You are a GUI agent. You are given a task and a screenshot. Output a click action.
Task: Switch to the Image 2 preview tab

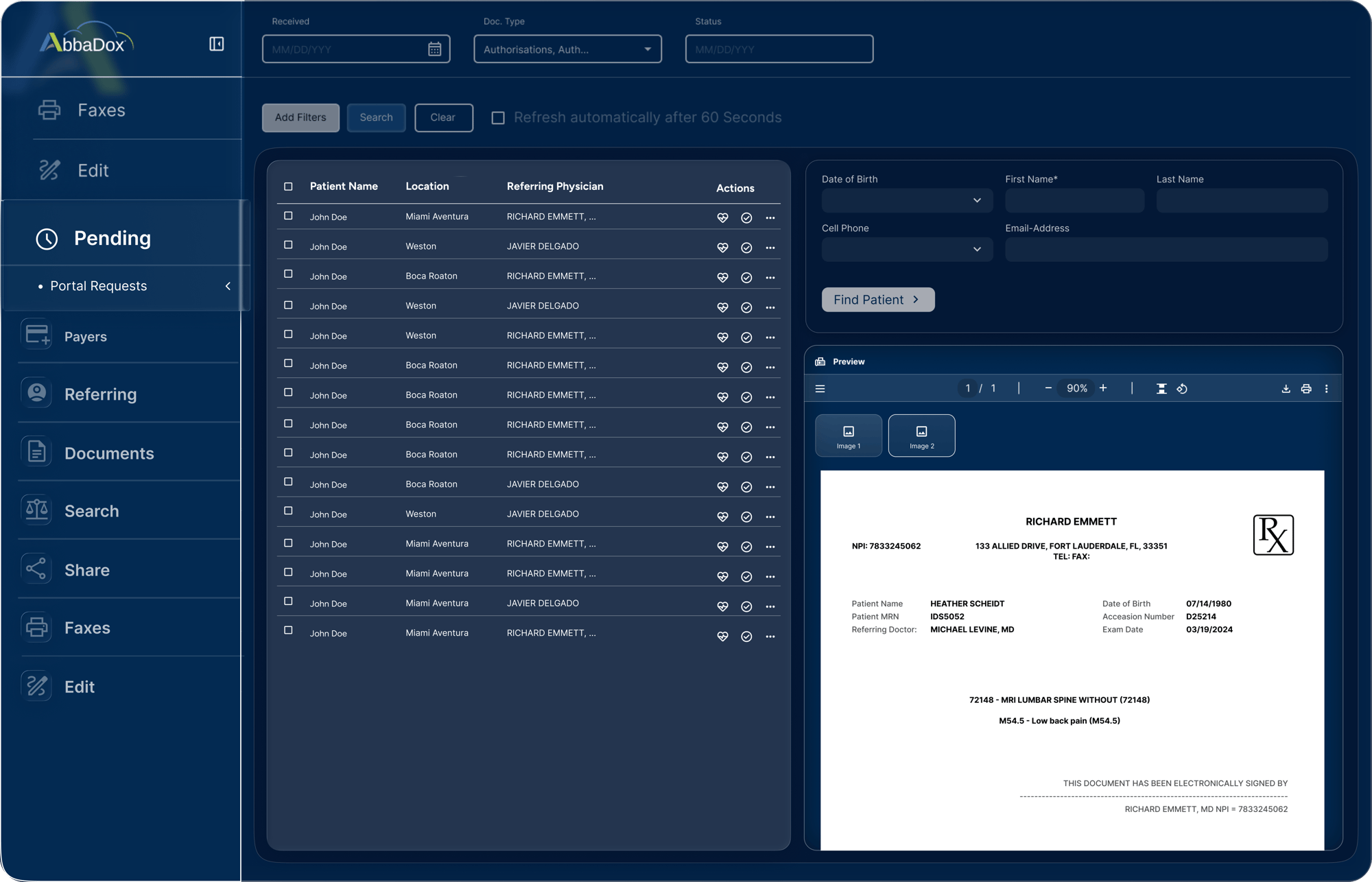pyautogui.click(x=921, y=436)
